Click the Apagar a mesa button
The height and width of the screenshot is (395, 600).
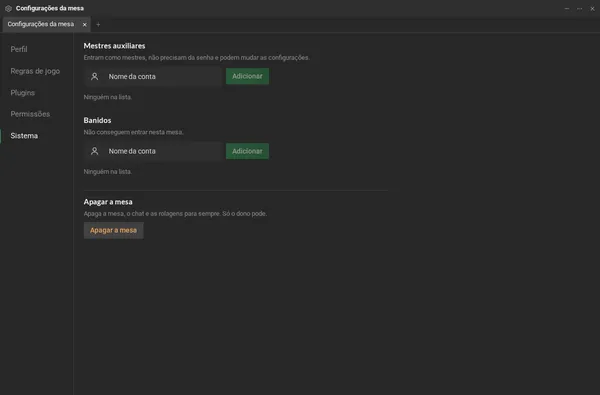coord(114,230)
